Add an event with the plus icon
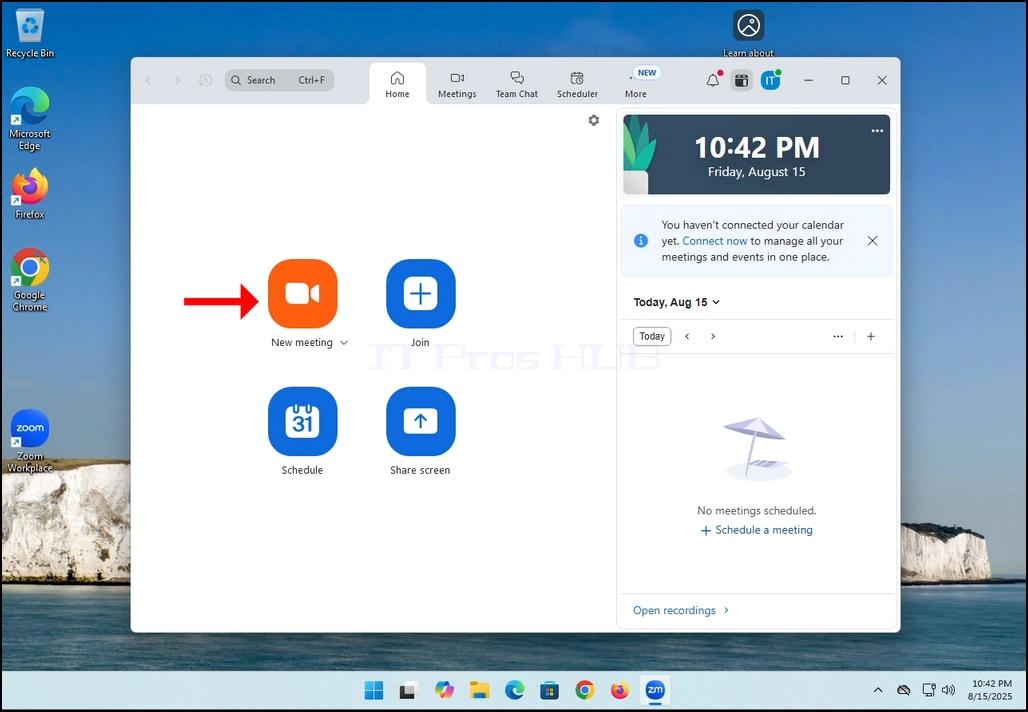 point(871,336)
